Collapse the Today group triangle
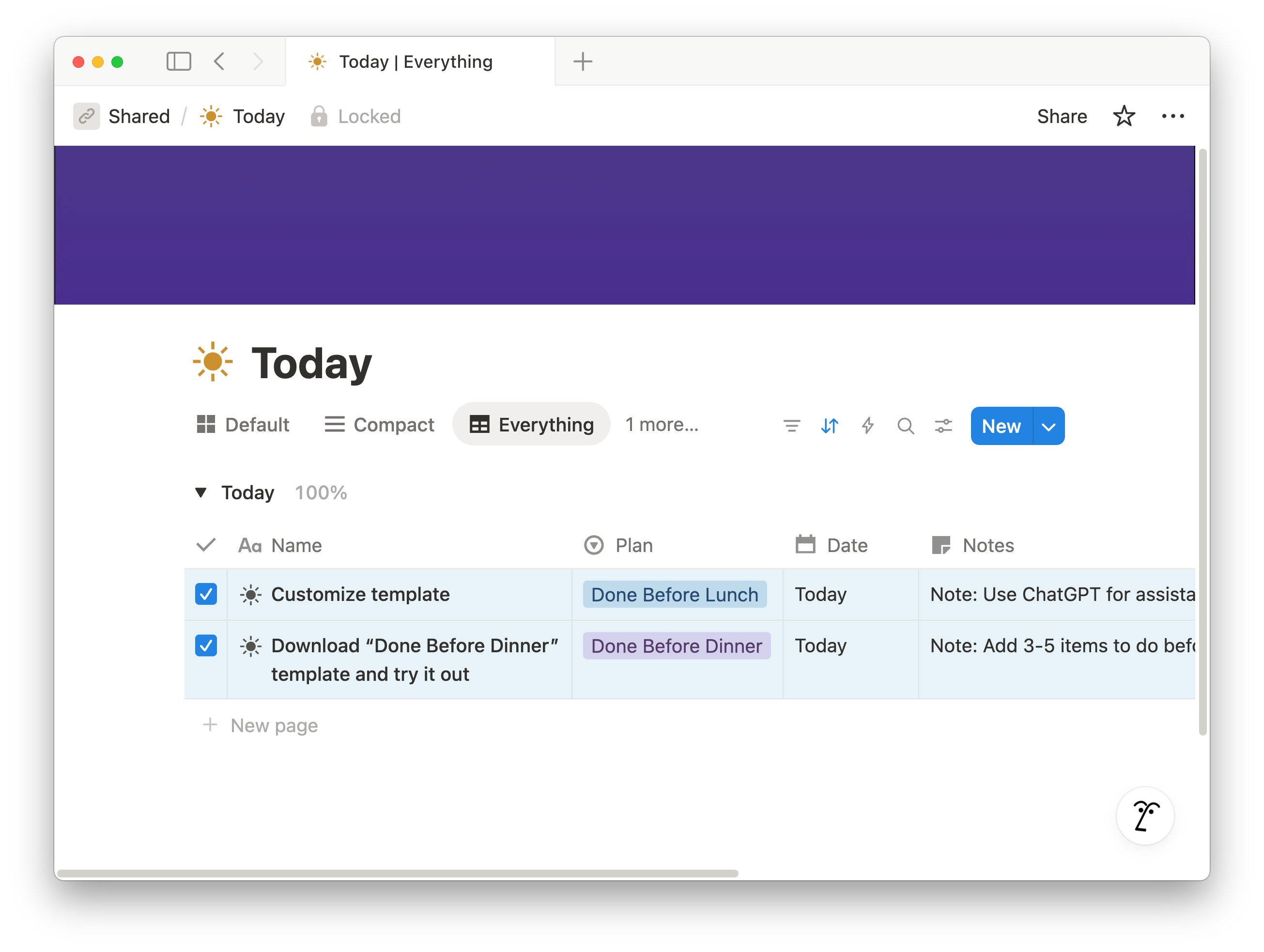This screenshot has width=1264, height=952. 200,492
